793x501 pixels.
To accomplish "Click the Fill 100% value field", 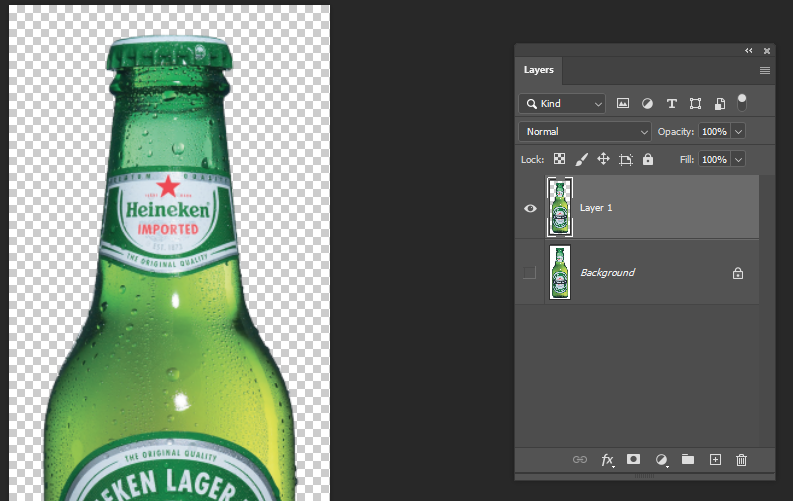I will (x=714, y=160).
